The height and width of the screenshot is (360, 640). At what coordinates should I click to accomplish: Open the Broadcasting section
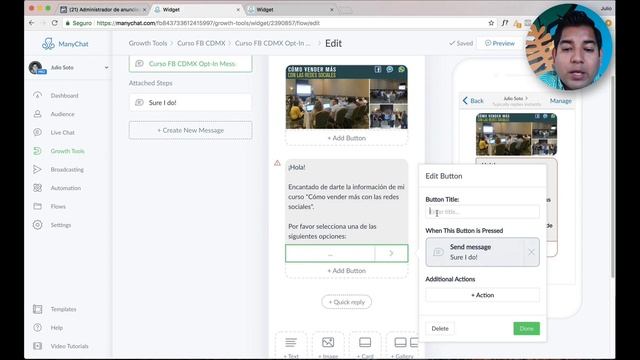point(67,169)
